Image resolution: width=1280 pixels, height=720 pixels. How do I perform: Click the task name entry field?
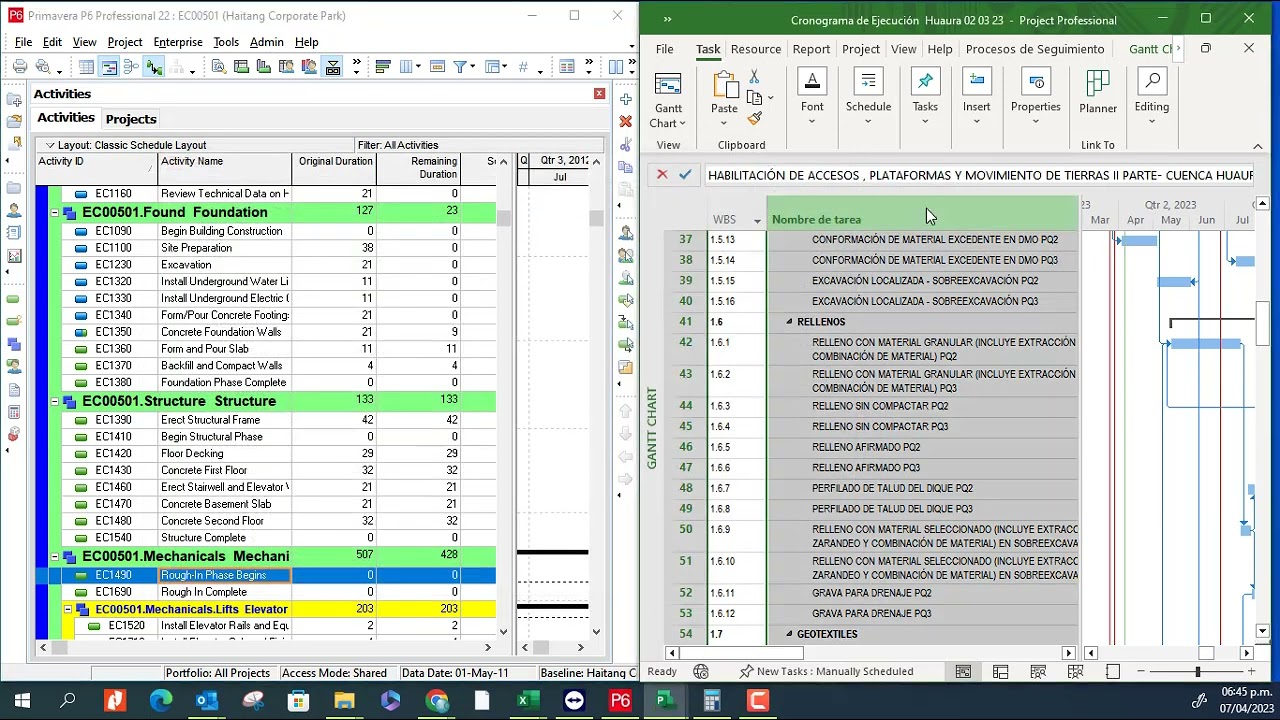980,175
